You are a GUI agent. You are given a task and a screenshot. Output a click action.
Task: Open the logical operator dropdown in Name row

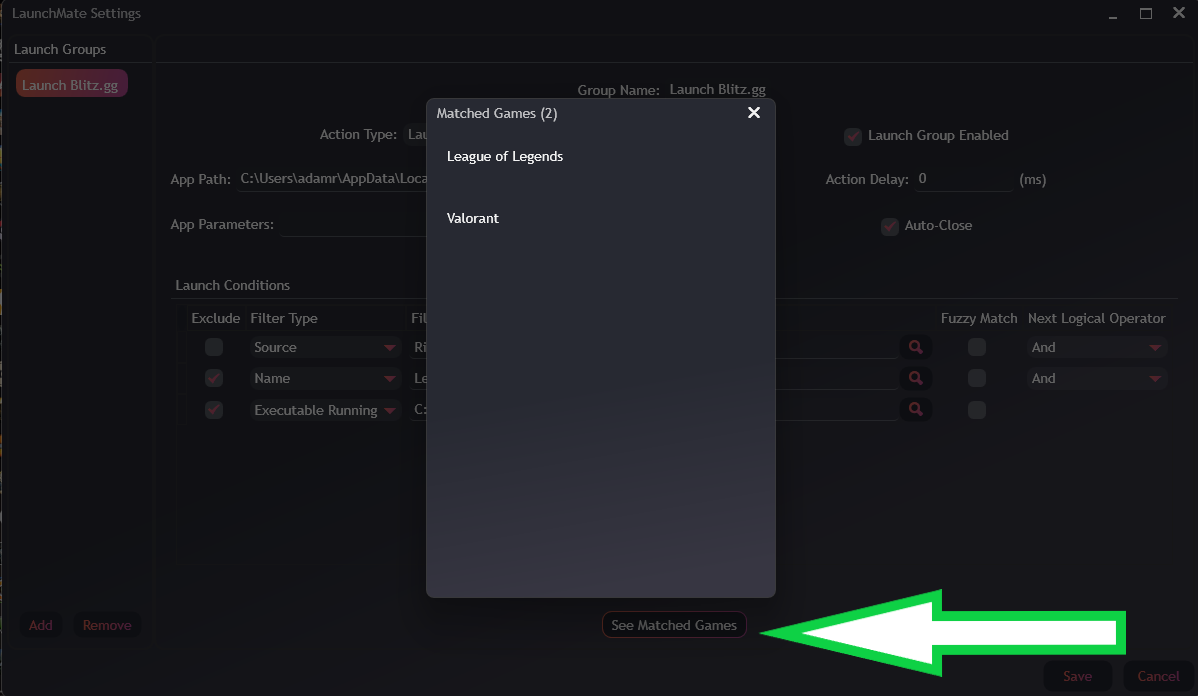(x=1096, y=379)
